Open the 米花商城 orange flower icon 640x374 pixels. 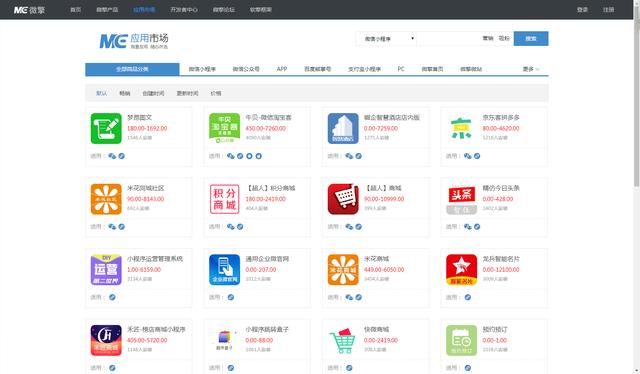(x=343, y=270)
